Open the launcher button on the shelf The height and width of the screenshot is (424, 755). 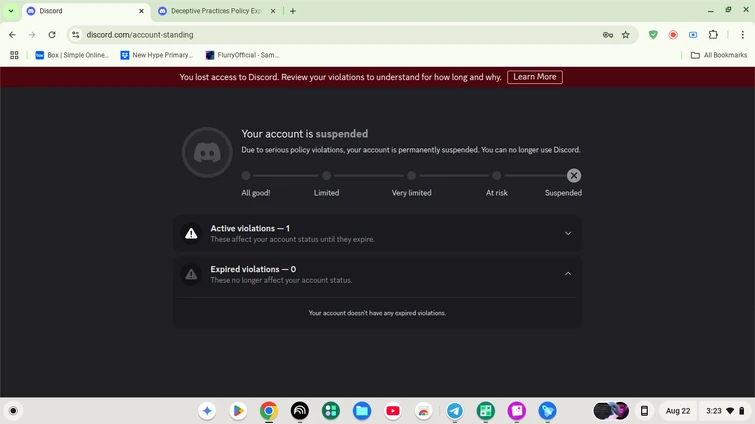click(x=13, y=411)
